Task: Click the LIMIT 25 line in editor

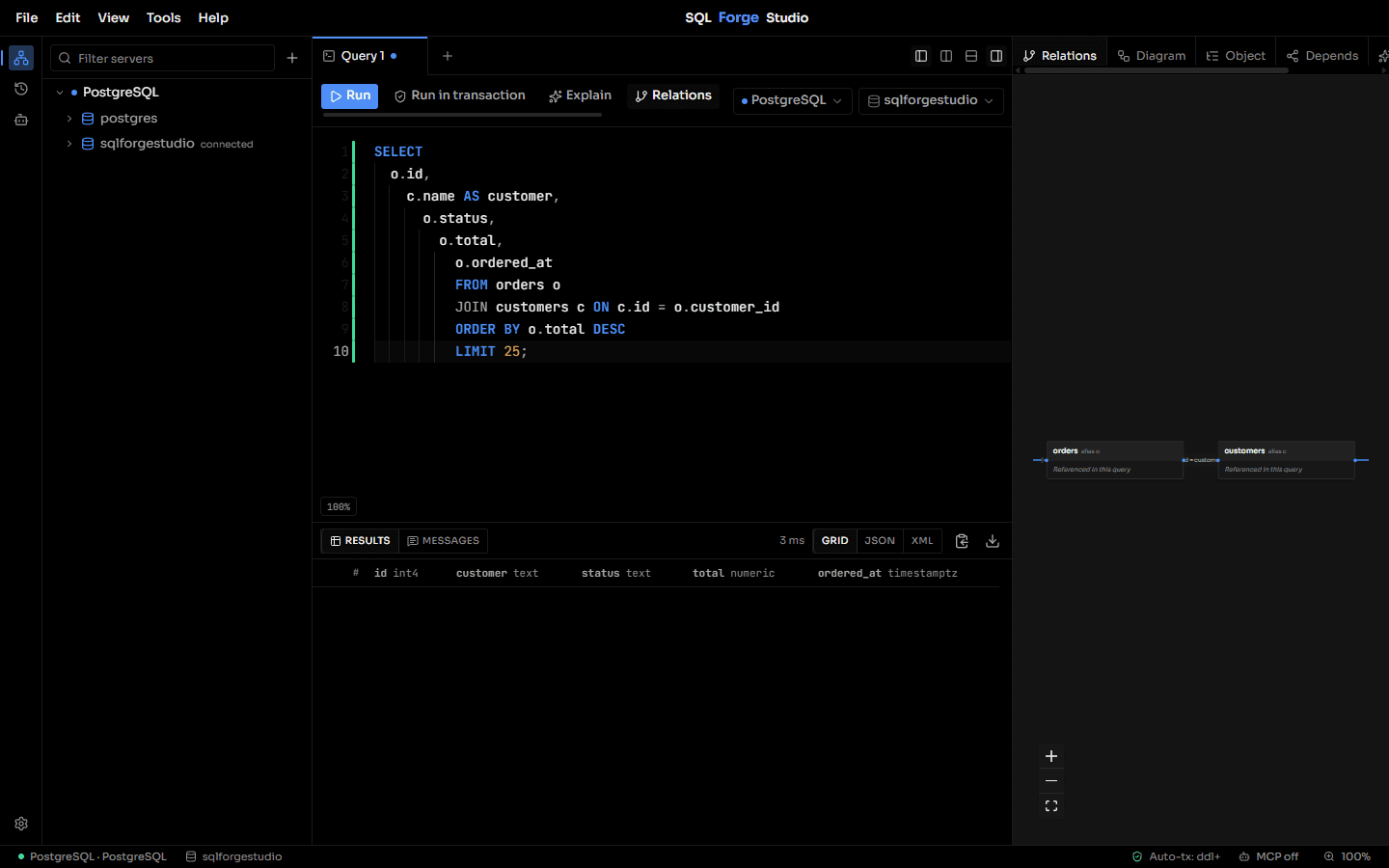Action: tap(692, 351)
